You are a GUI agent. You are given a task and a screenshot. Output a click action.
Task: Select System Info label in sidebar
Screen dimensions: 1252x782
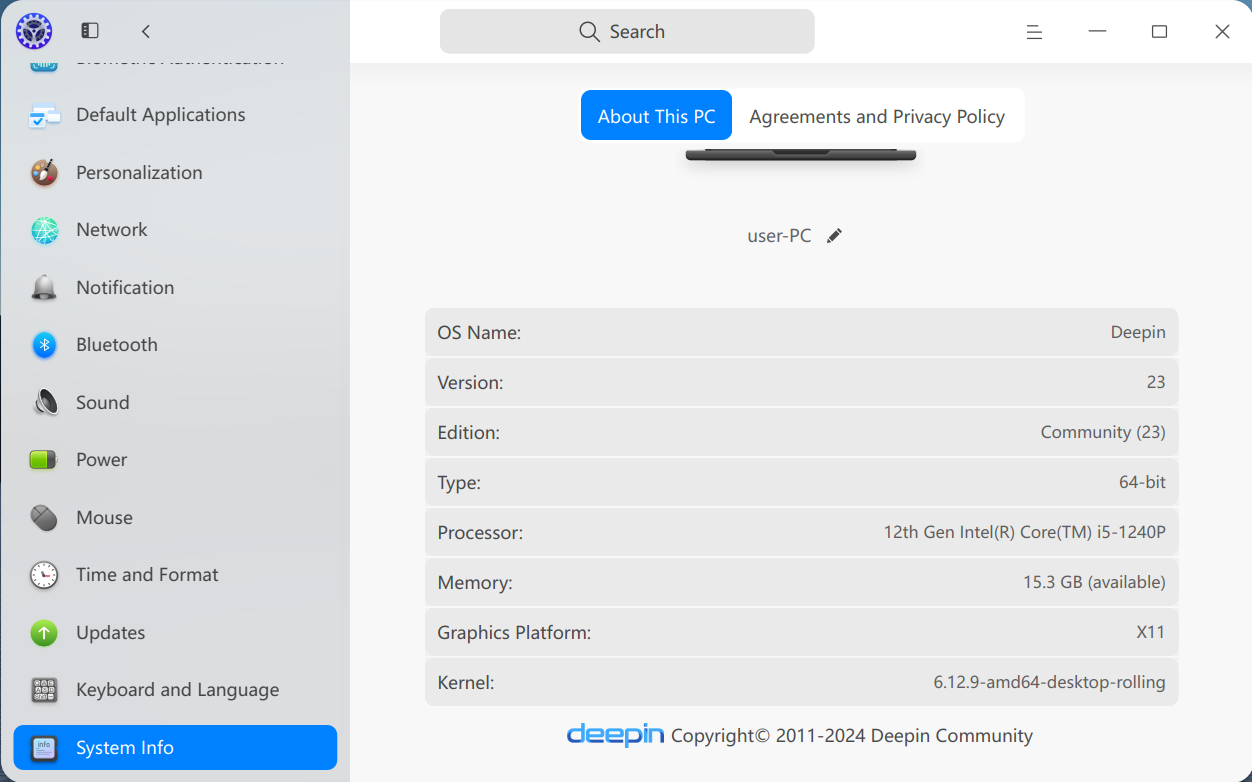(x=125, y=748)
